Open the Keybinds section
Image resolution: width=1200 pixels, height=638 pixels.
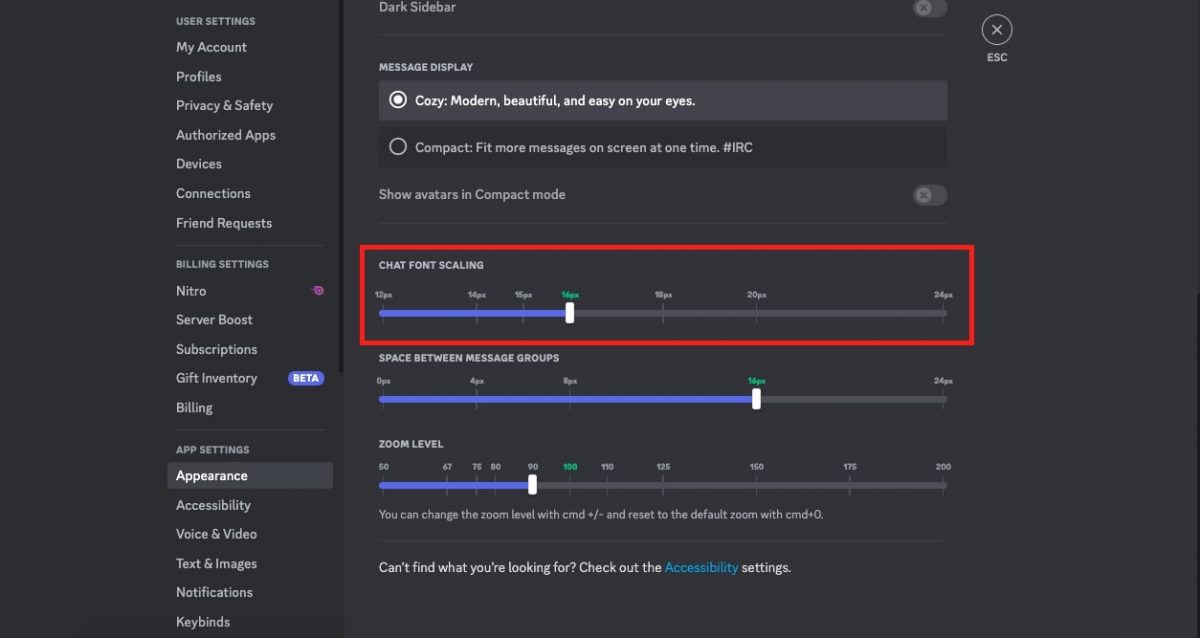tap(203, 621)
